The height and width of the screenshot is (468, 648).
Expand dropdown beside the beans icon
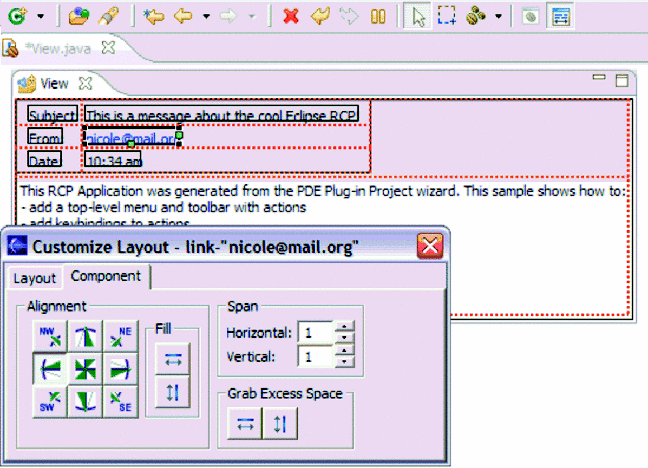498,17
